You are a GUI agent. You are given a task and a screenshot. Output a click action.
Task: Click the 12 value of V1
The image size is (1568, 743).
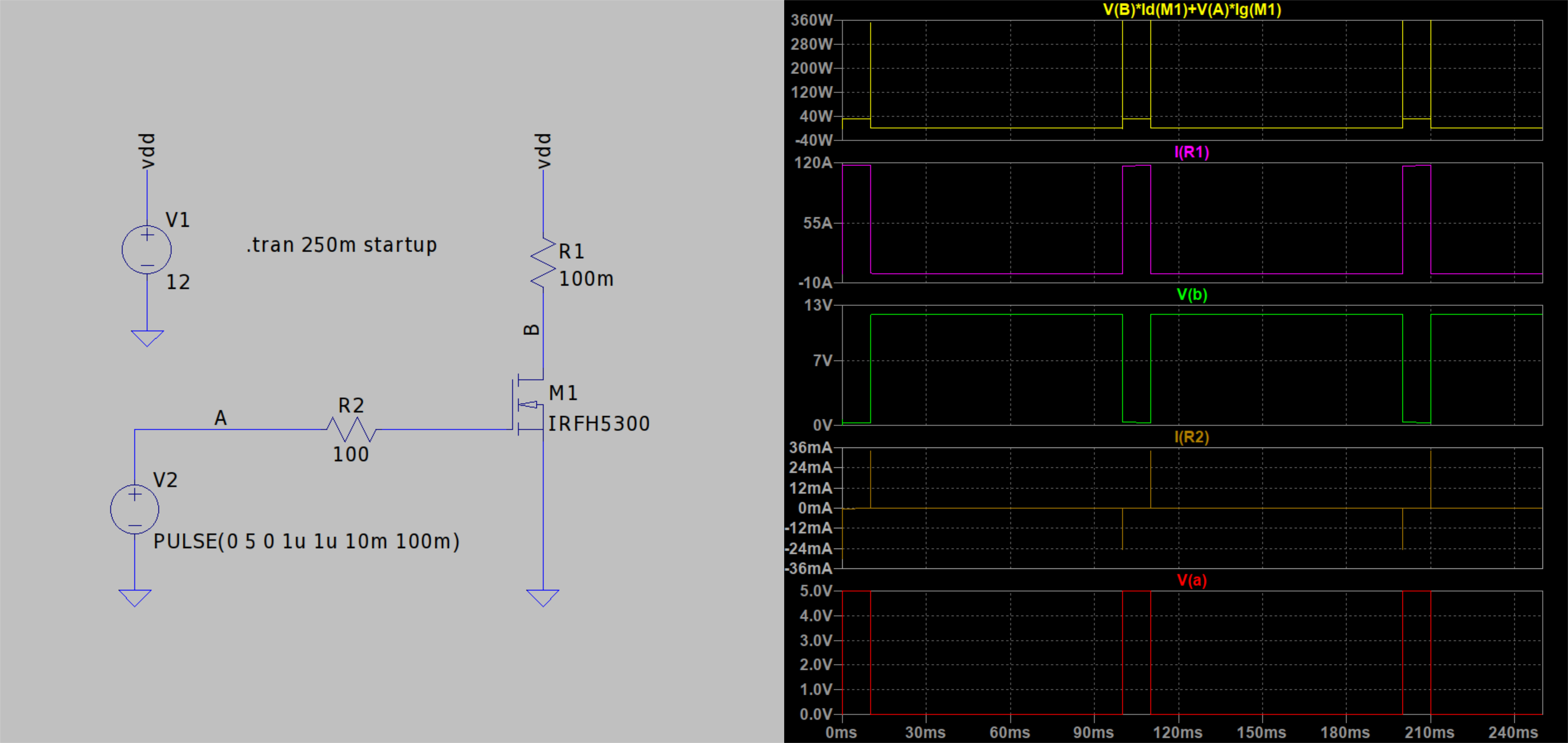point(178,282)
